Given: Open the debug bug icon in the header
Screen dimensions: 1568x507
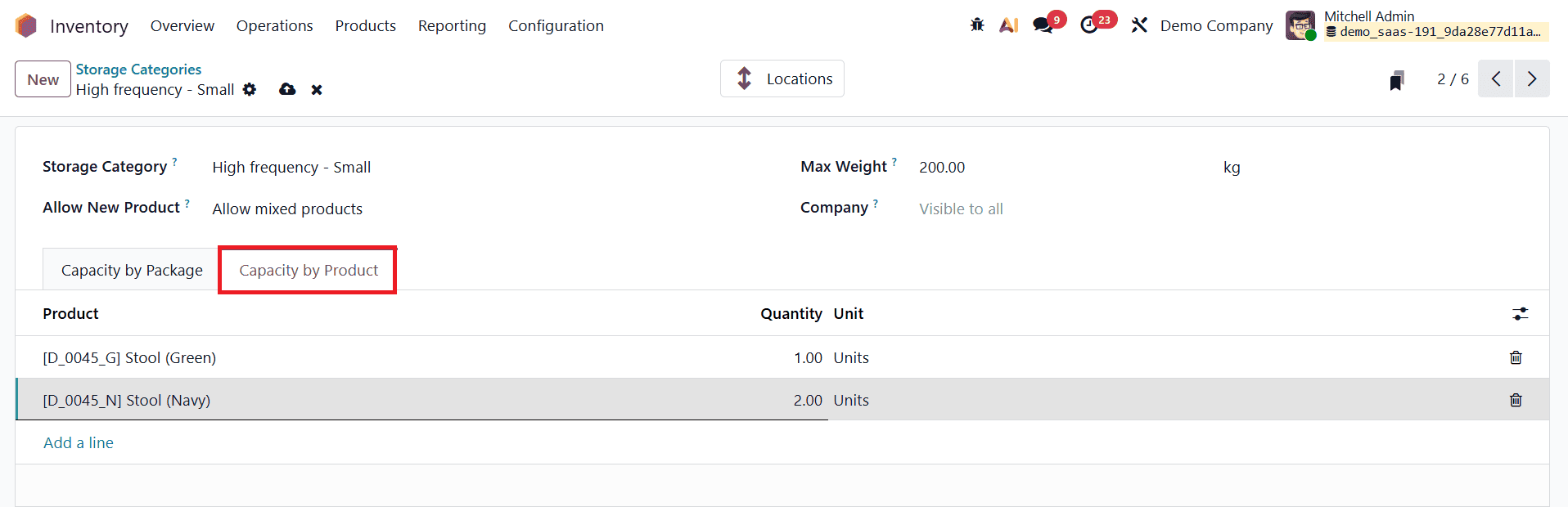Looking at the screenshot, I should point(976,25).
